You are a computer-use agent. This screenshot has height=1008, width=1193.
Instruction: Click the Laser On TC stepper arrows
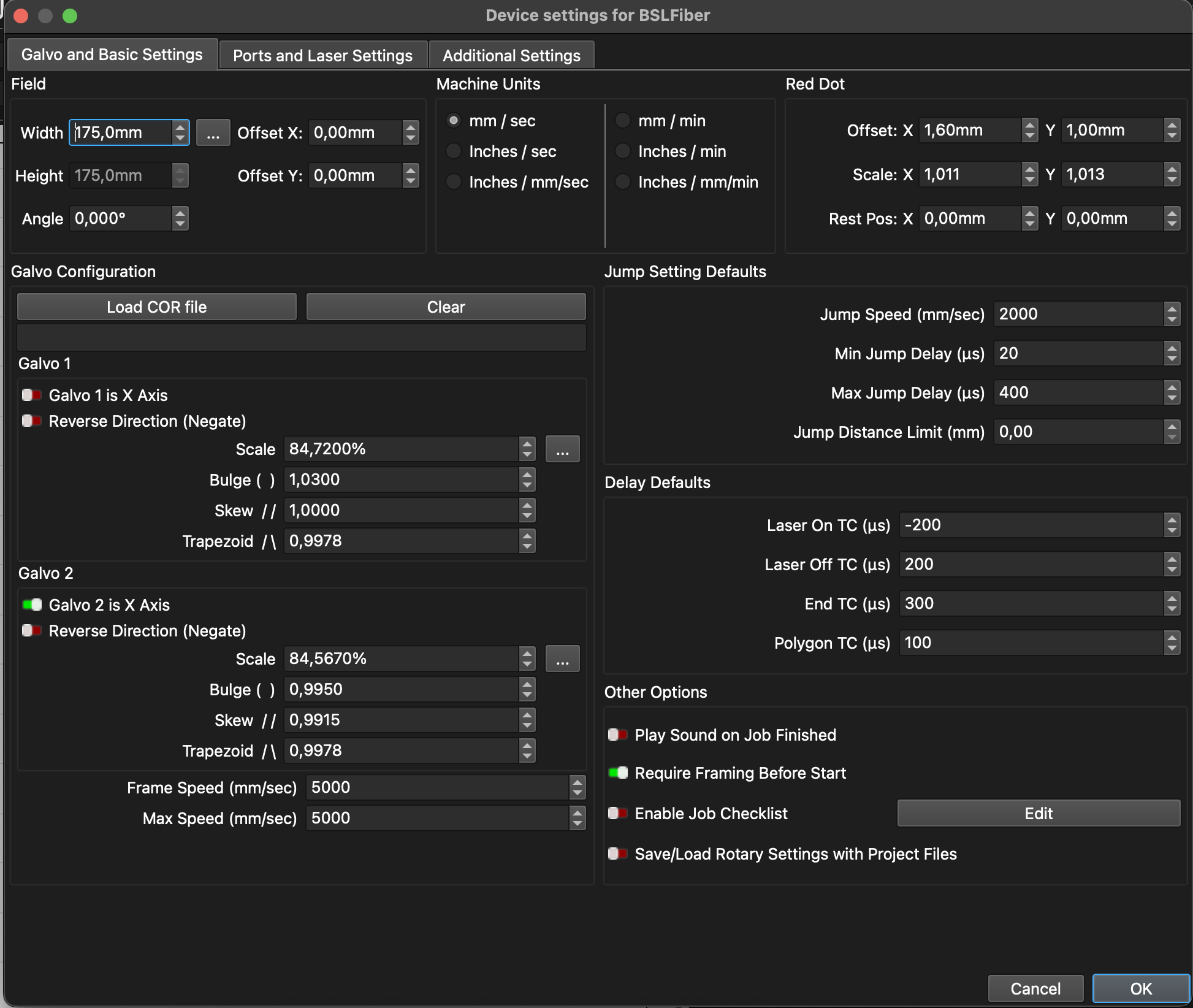(1172, 525)
